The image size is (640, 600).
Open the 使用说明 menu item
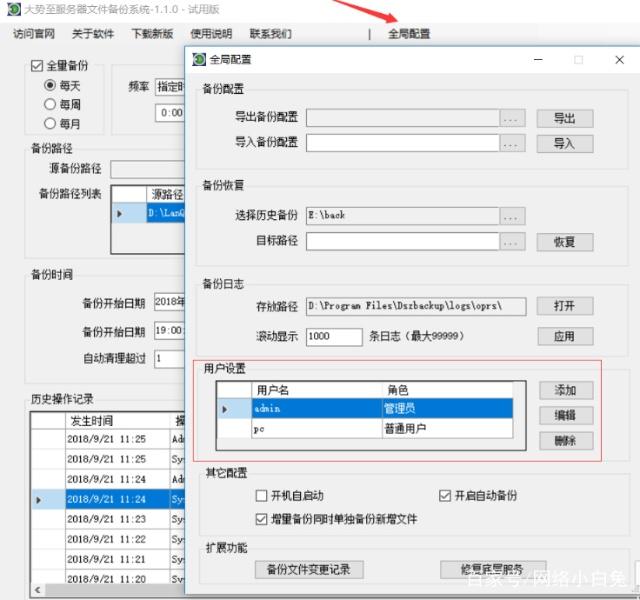pos(211,33)
